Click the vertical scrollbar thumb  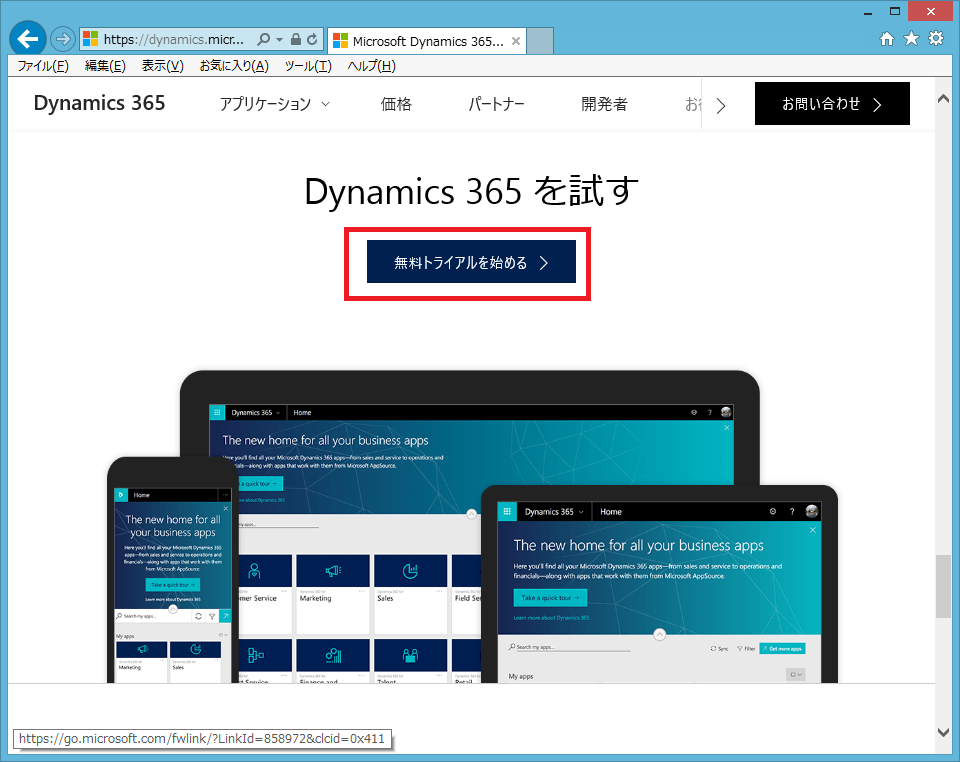tap(943, 586)
